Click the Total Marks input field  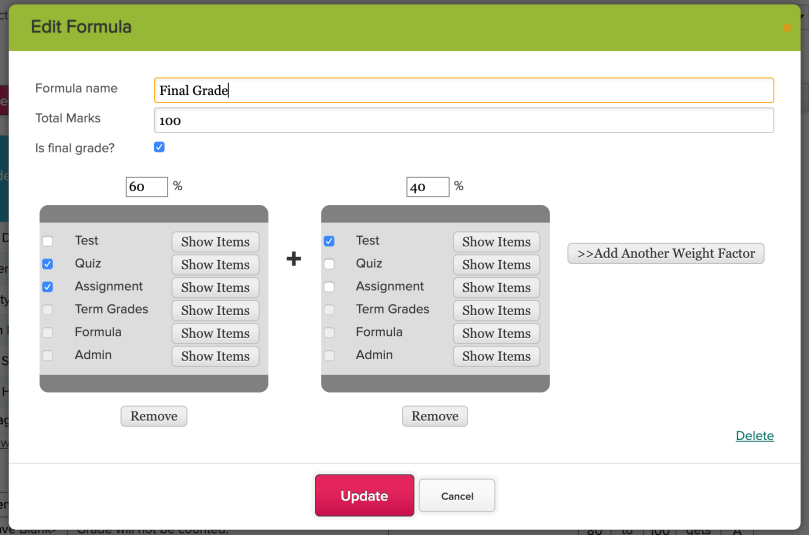pos(463,121)
